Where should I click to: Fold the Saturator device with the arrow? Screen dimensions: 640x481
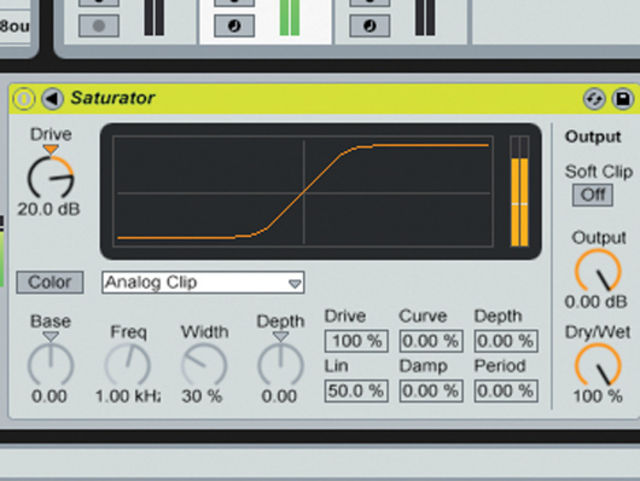53,99
